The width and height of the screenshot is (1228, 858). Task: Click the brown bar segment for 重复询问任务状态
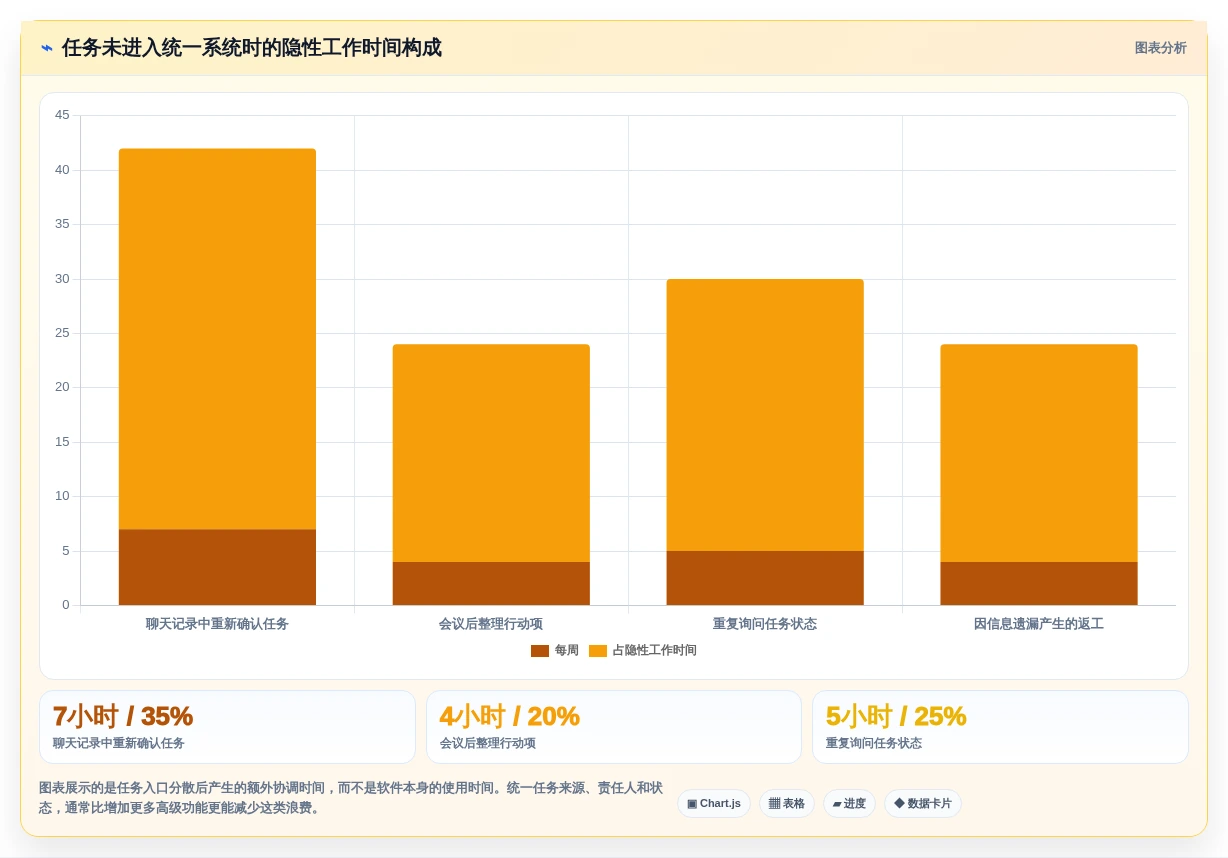click(765, 578)
